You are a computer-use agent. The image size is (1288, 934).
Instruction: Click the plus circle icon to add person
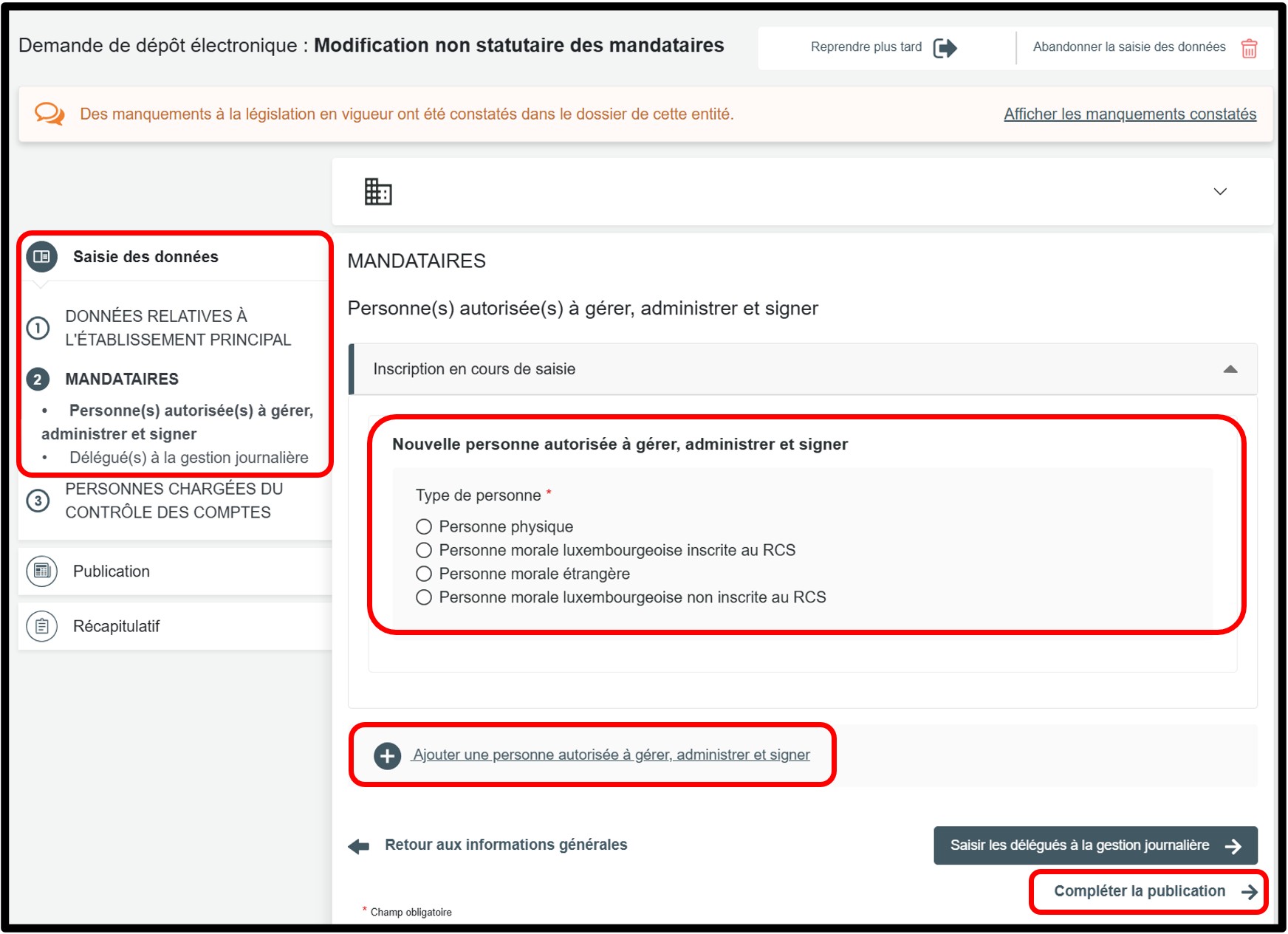click(387, 755)
